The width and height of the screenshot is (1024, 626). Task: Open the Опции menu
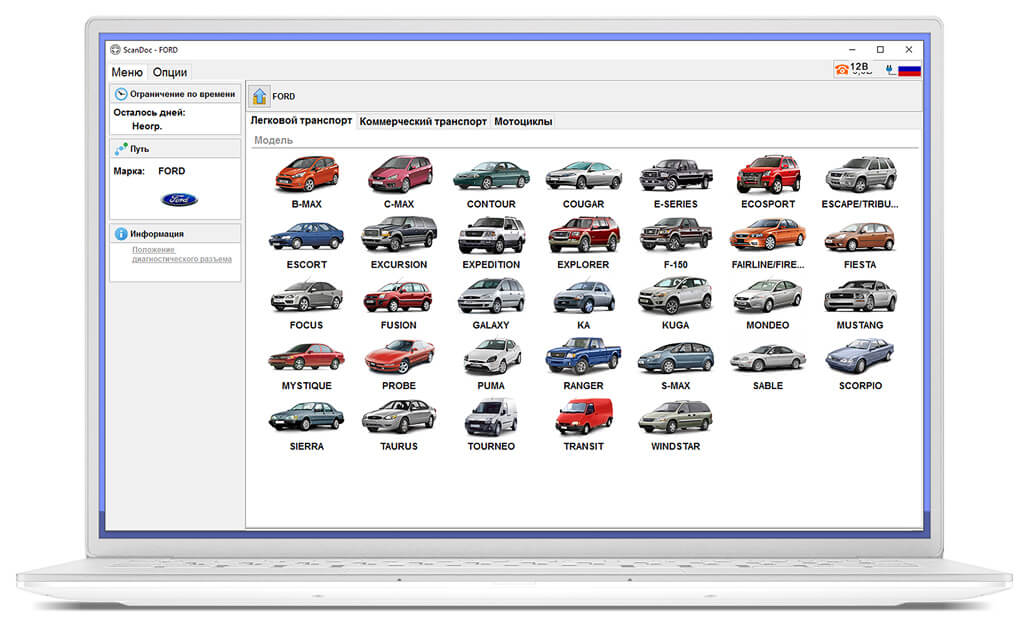point(170,72)
